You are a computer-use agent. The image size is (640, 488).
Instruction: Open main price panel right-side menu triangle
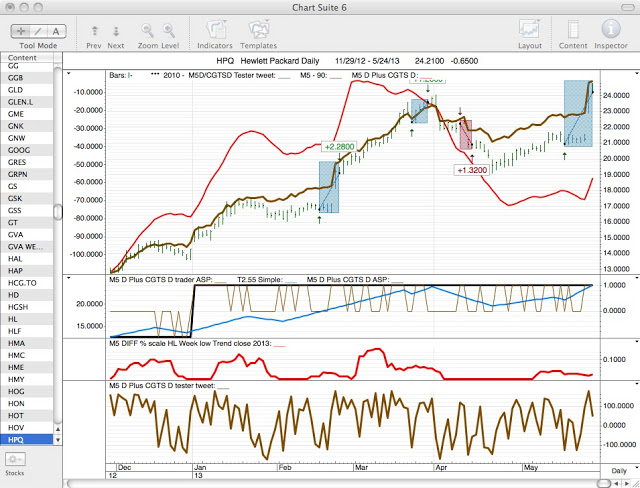[x=636, y=74]
